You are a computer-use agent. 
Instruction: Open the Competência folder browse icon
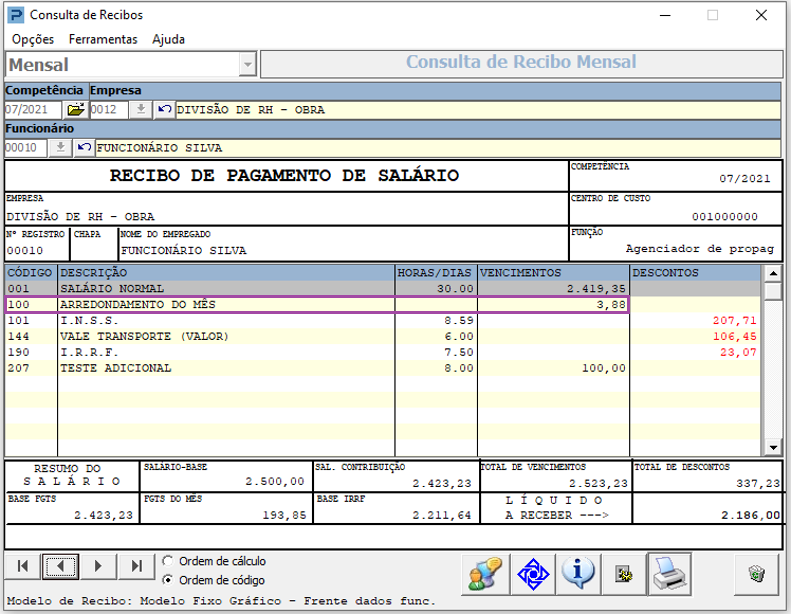[75, 109]
